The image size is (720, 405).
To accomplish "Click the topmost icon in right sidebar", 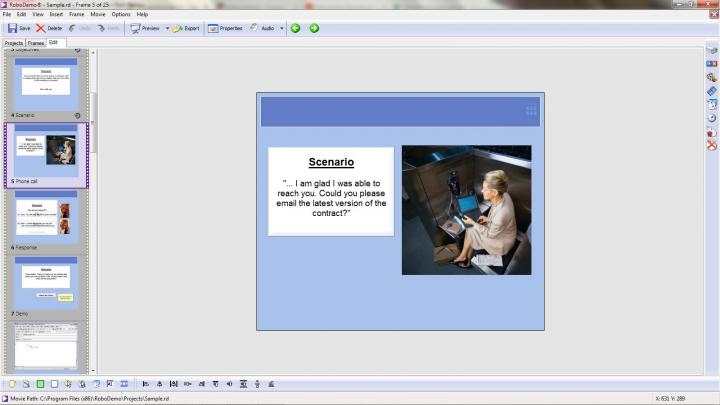I will (711, 50).
